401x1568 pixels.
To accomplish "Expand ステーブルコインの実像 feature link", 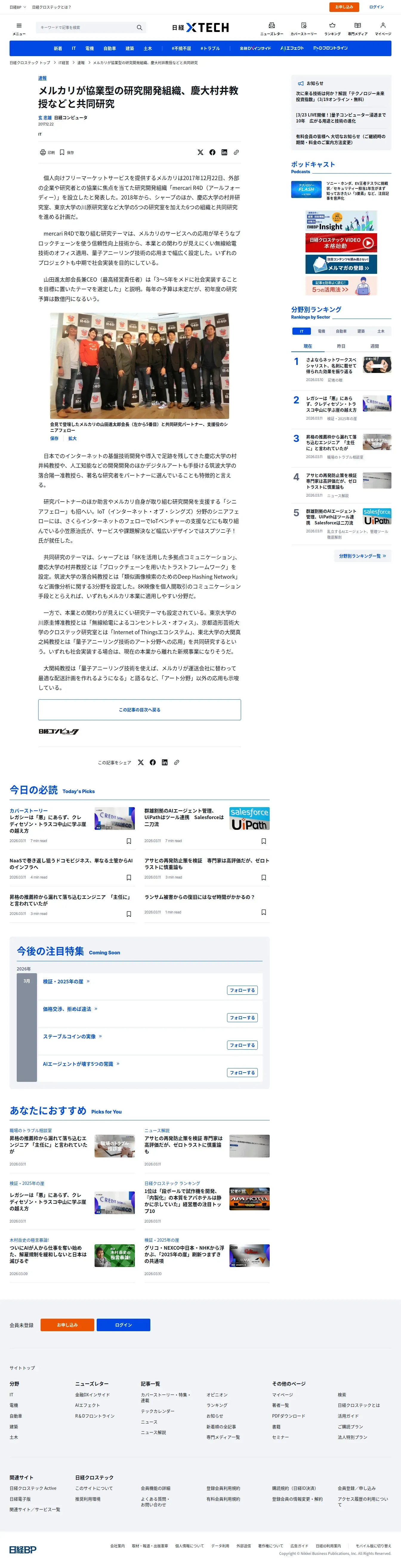I will pos(73,1036).
